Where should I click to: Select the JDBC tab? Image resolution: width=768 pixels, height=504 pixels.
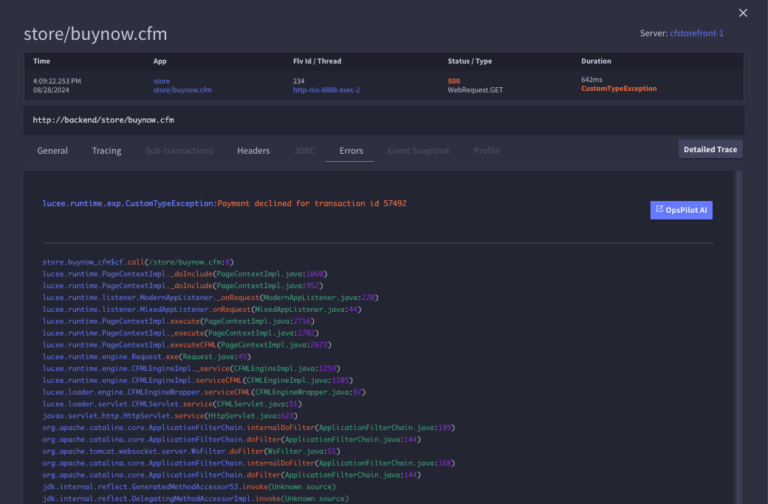pos(305,151)
